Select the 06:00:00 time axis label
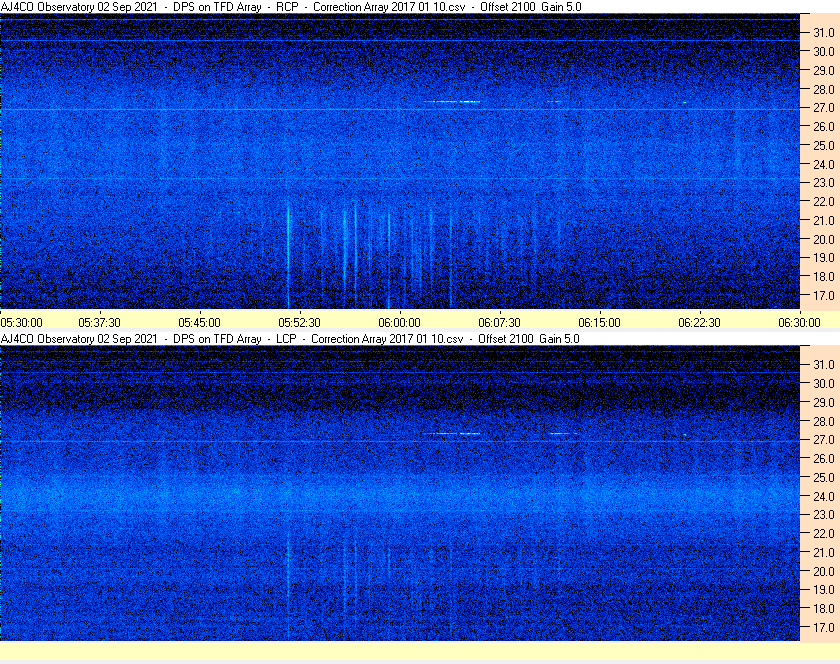The width and height of the screenshot is (840, 664). (400, 323)
